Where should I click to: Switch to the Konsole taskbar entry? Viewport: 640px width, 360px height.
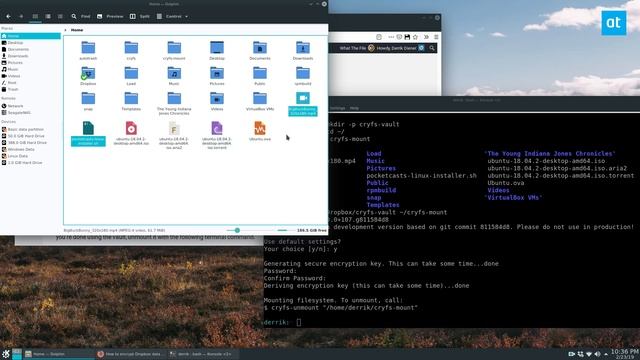tap(203, 354)
